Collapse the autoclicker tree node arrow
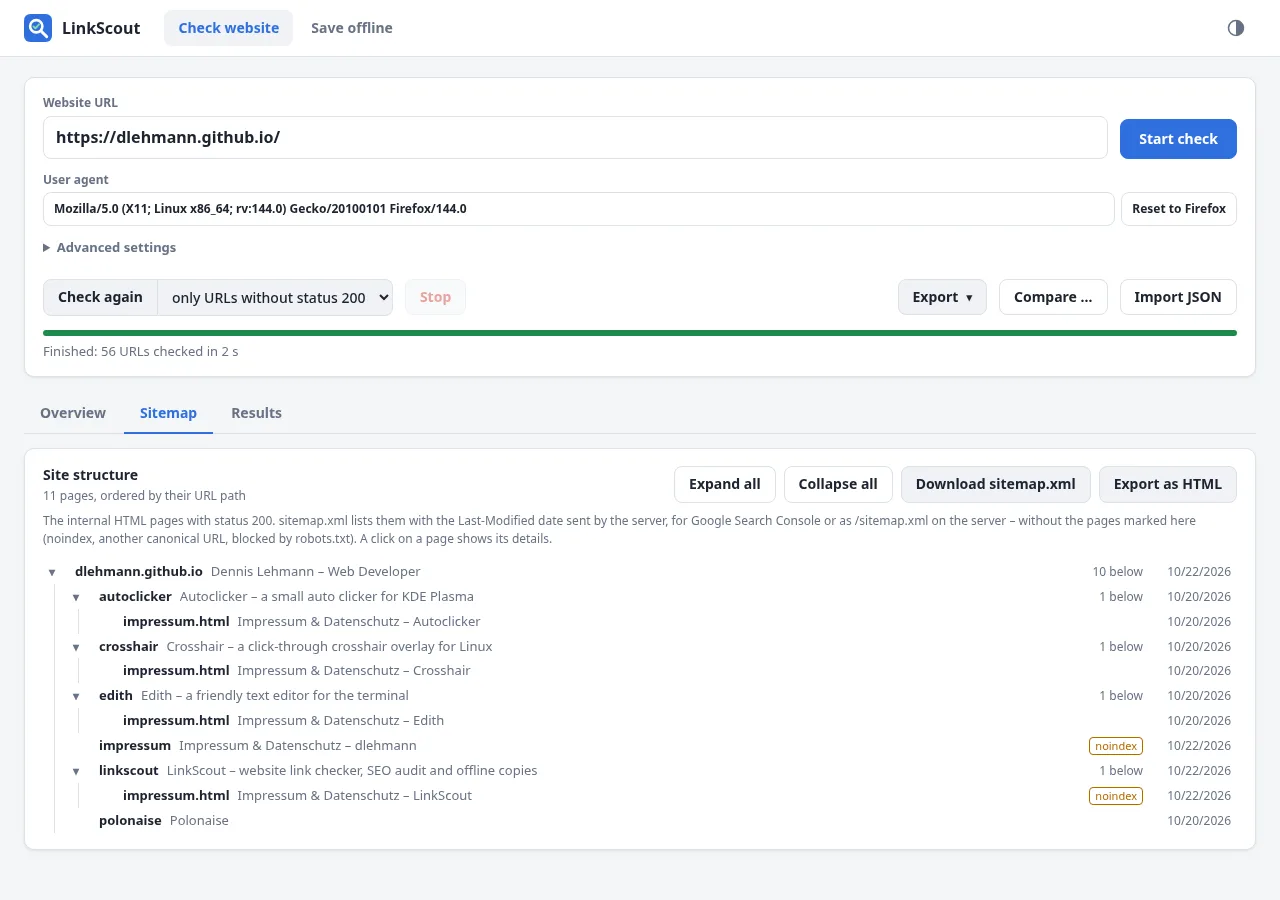This screenshot has width=1280, height=900. point(76,597)
